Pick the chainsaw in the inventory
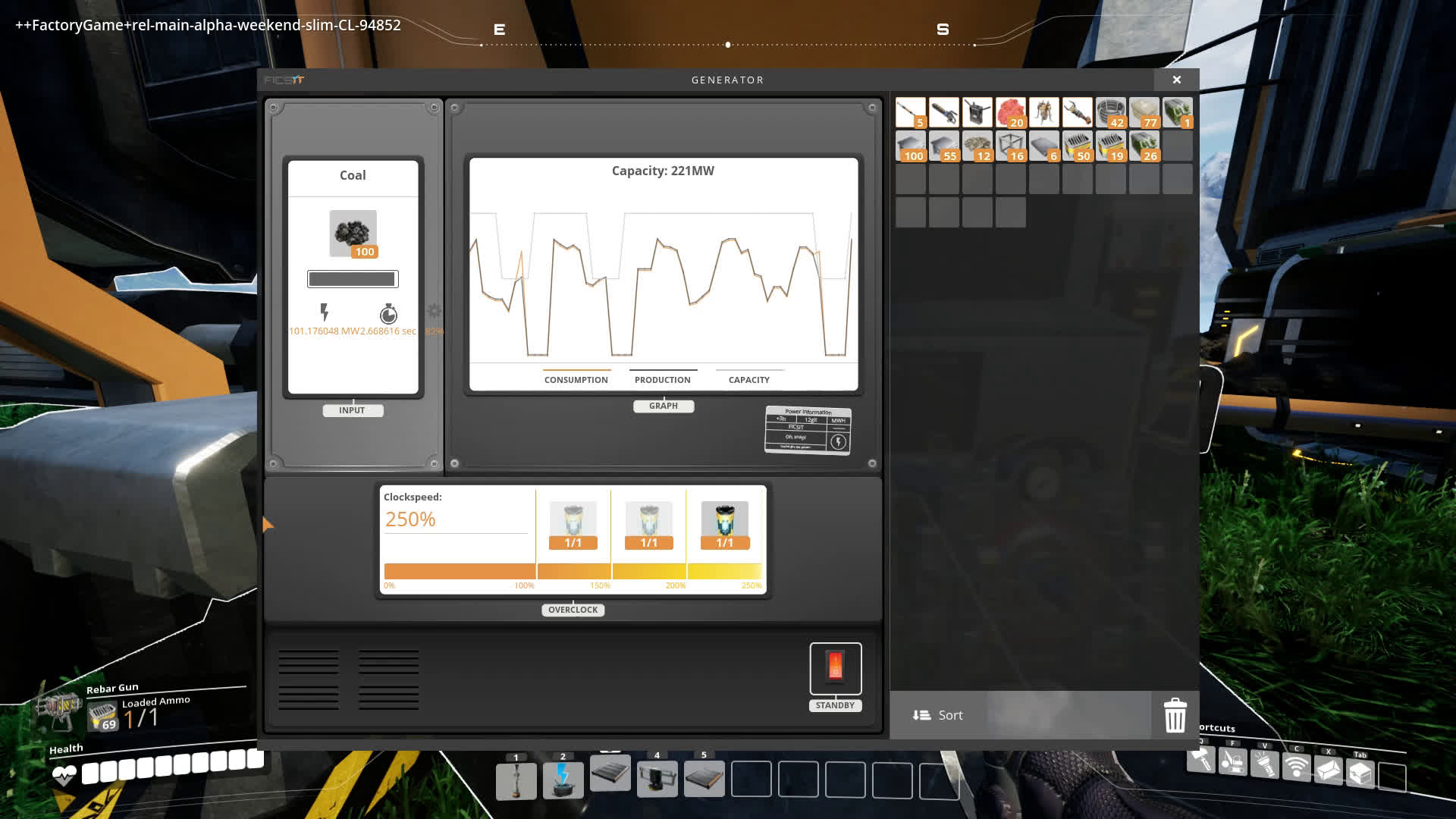The image size is (1456, 819). pyautogui.click(x=943, y=112)
